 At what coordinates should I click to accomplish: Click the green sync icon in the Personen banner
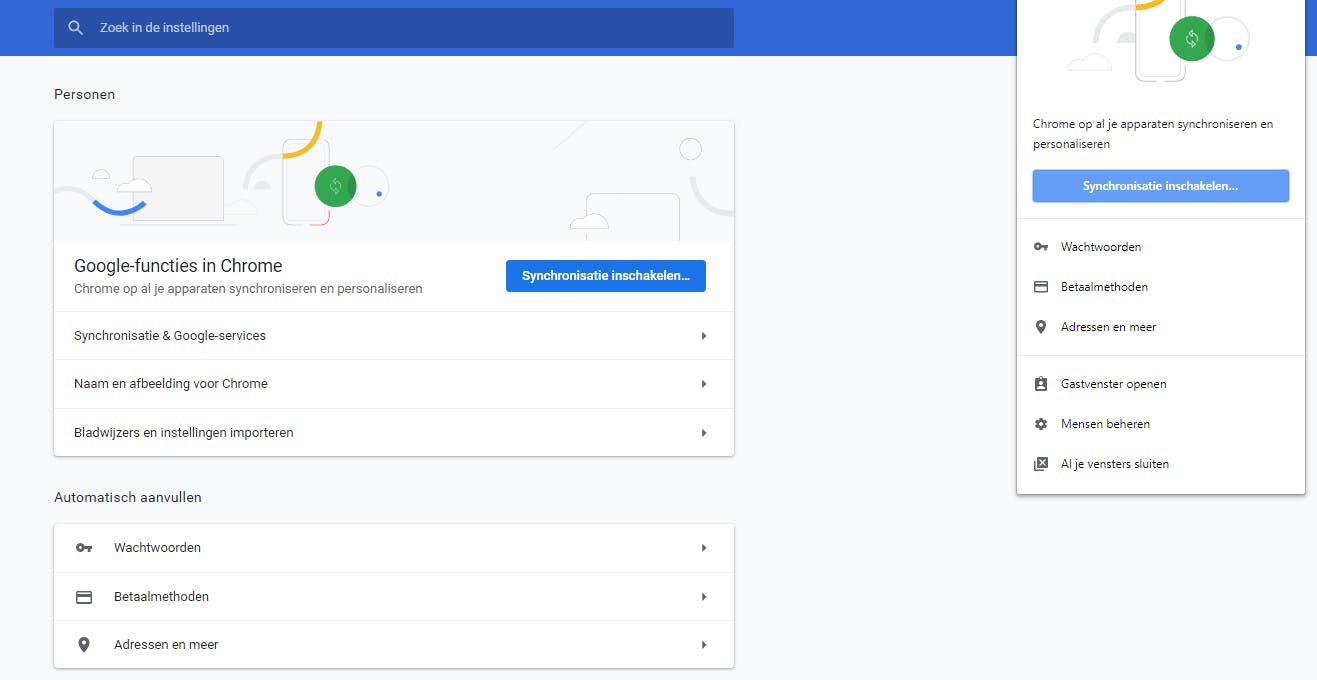click(x=335, y=186)
